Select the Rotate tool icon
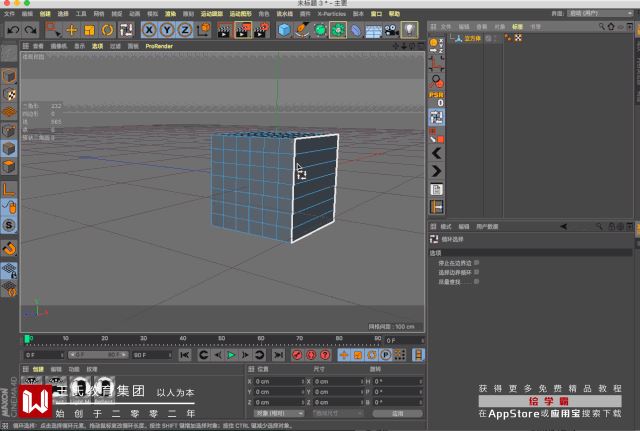 pyautogui.click(x=106, y=30)
